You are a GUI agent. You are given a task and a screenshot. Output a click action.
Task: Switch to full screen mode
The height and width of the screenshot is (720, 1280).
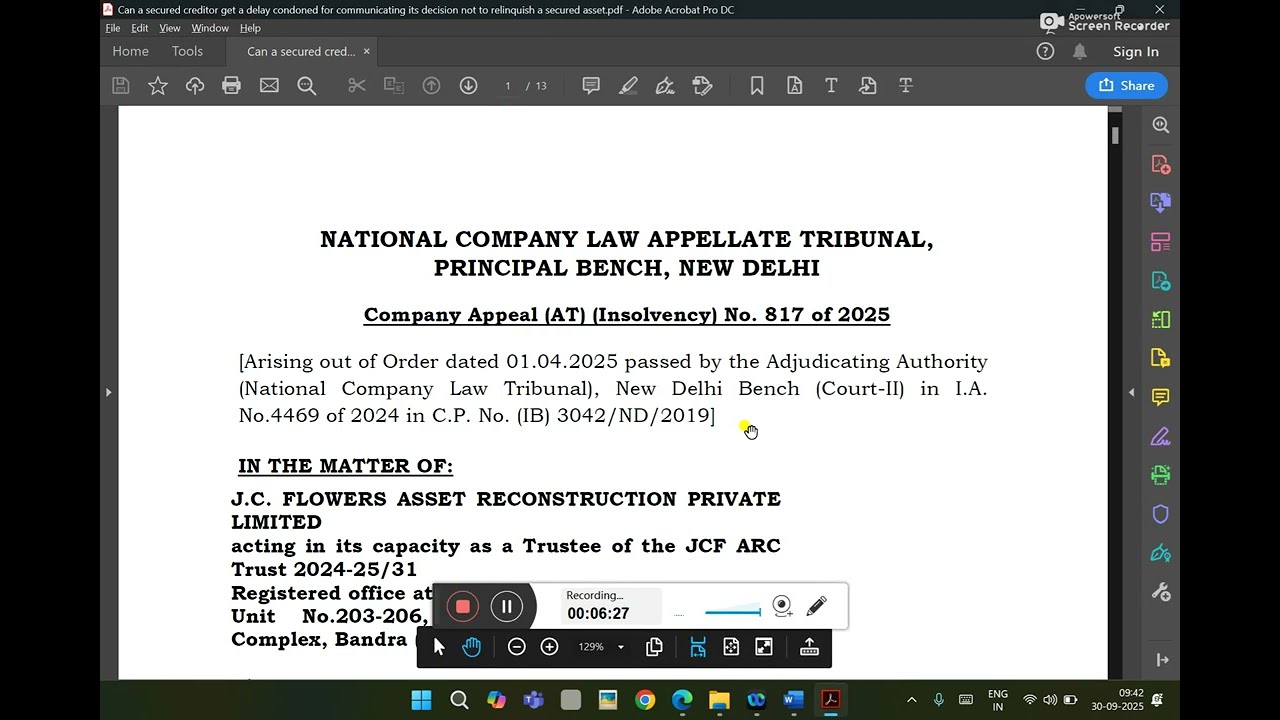(764, 647)
